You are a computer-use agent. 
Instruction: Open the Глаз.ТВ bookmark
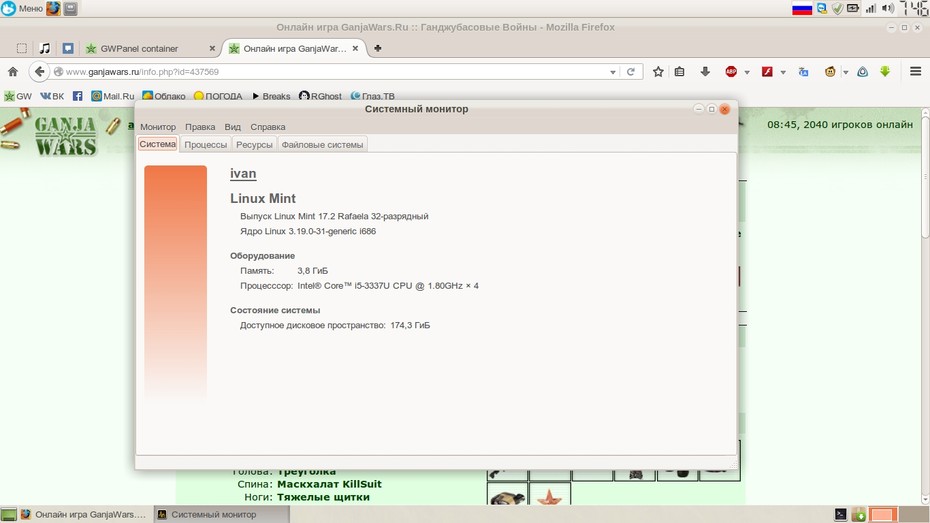tap(372, 96)
